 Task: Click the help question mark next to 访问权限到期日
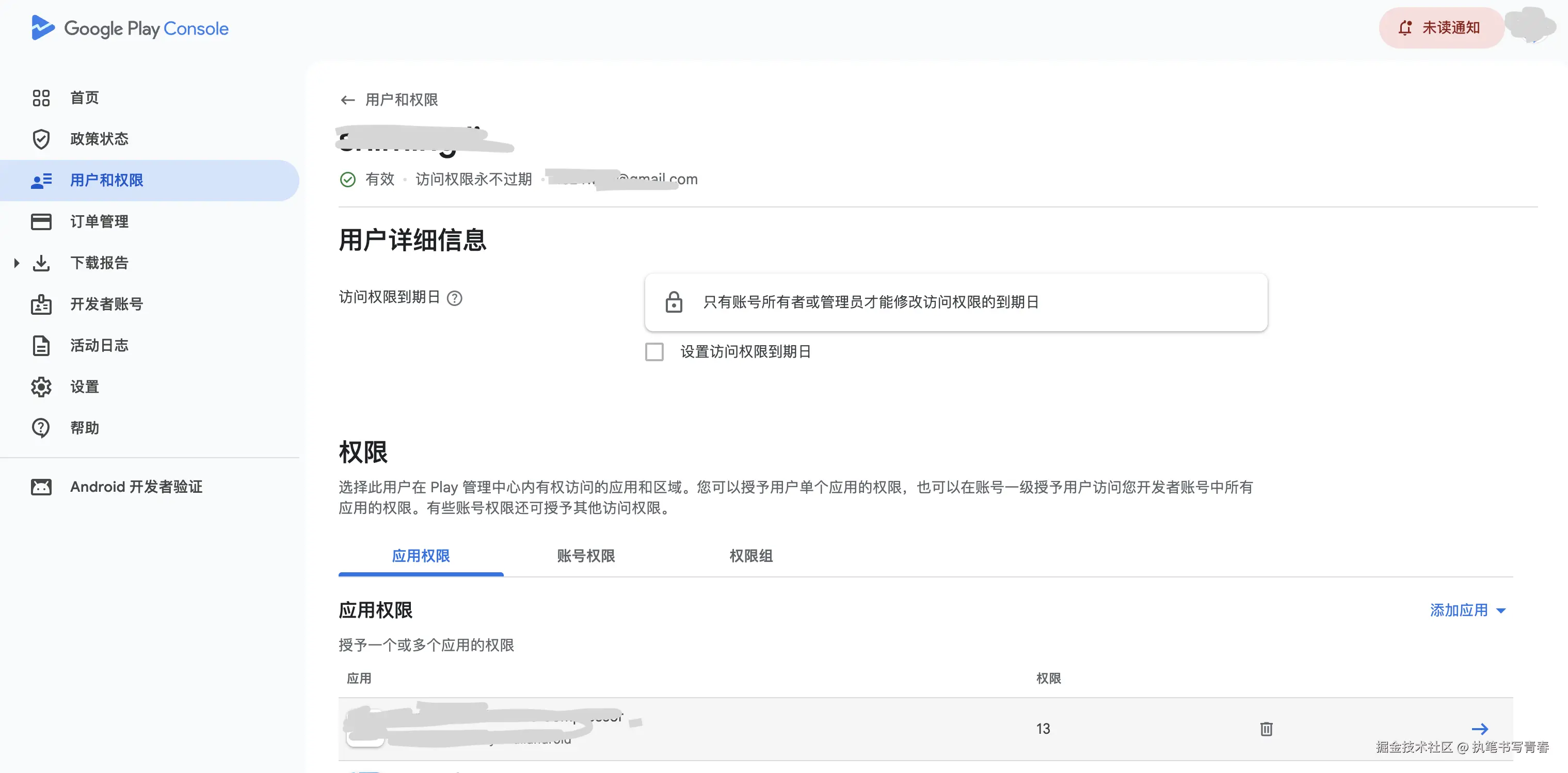tap(456, 298)
